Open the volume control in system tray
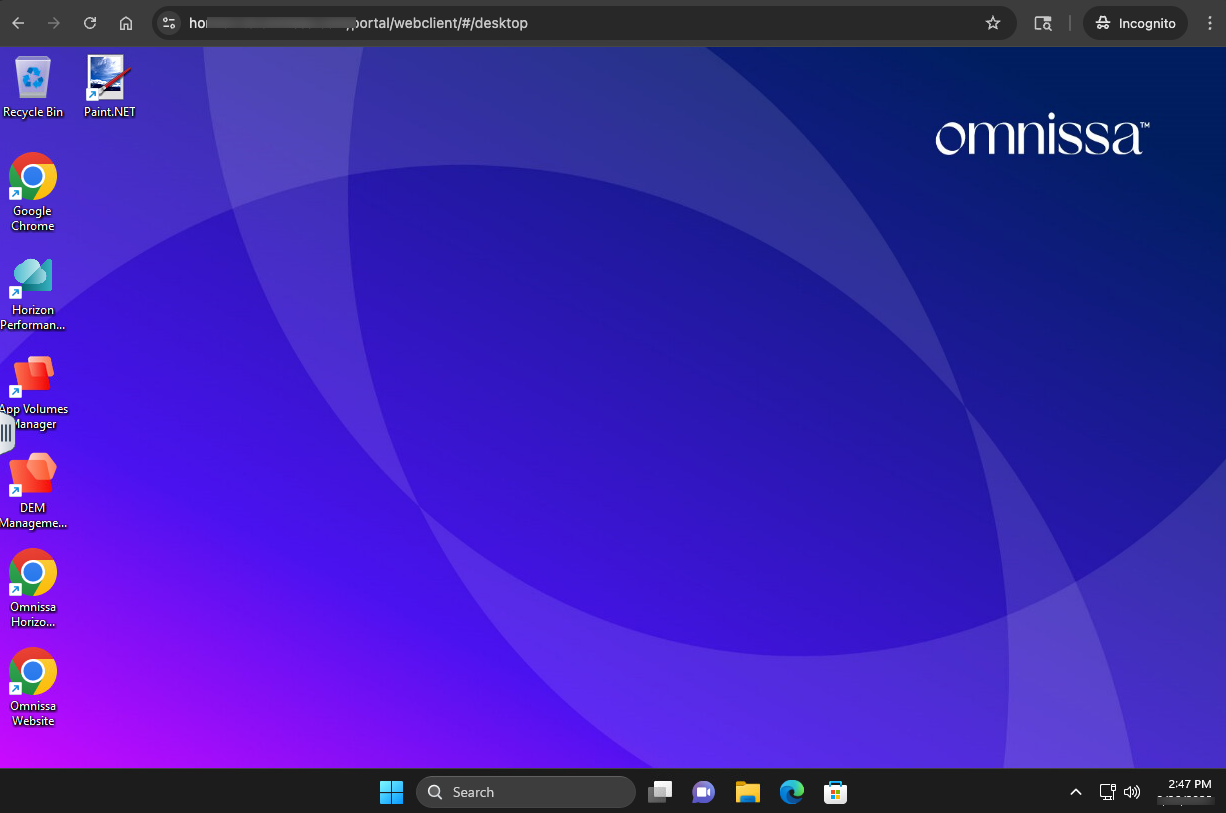 1132,792
